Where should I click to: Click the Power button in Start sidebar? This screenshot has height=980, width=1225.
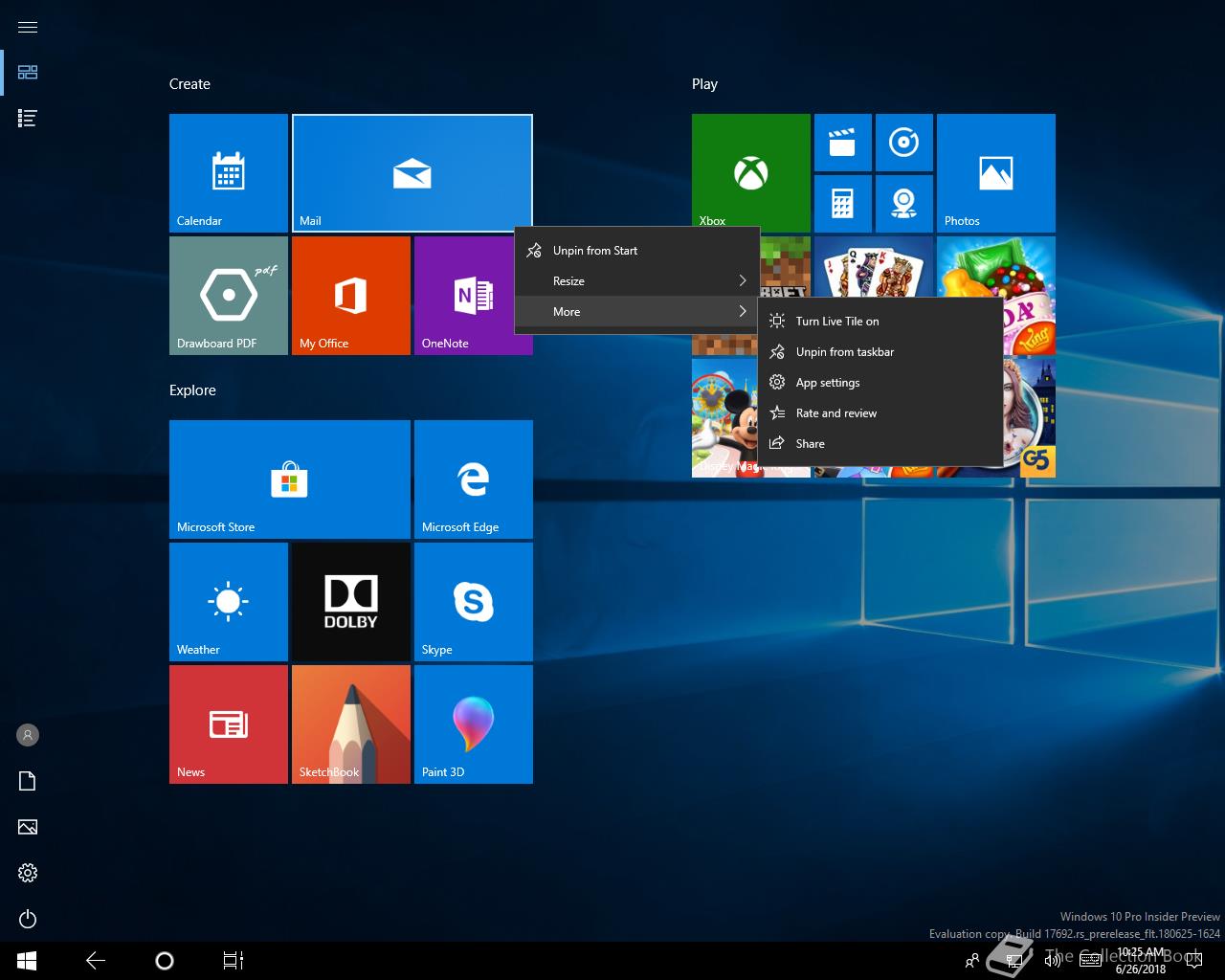pyautogui.click(x=28, y=919)
